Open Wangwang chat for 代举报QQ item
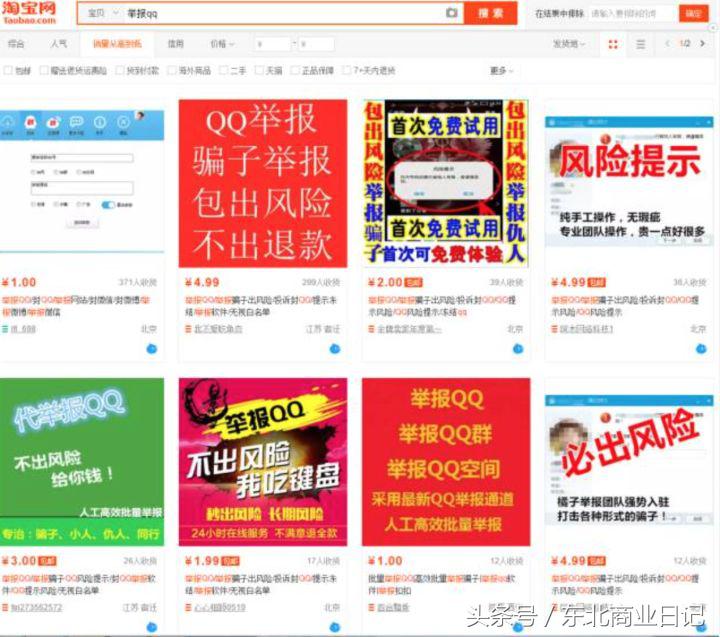This screenshot has width=720, height=637. [152, 627]
